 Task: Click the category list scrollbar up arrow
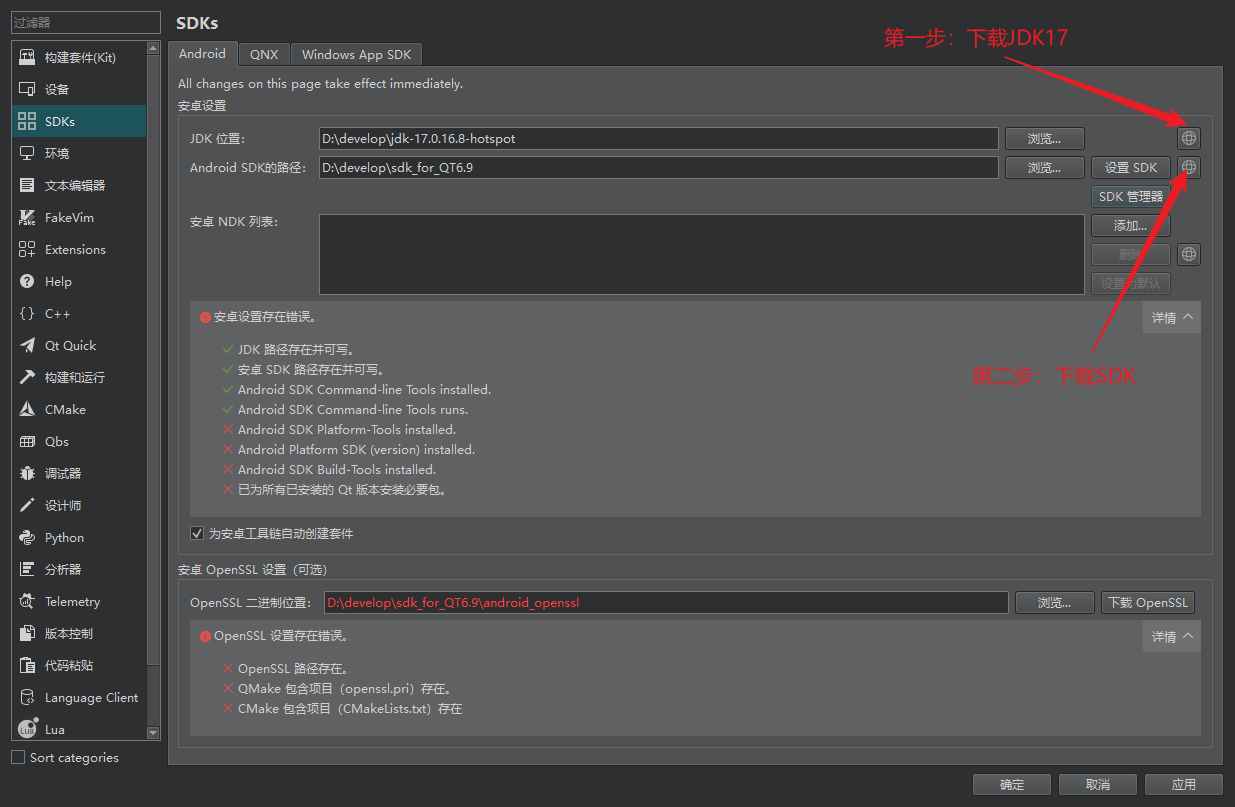(x=153, y=47)
